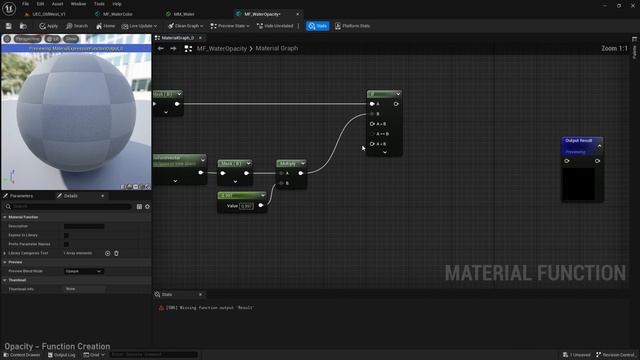
Task: Click the Home toolbar button
Action: coord(105,26)
